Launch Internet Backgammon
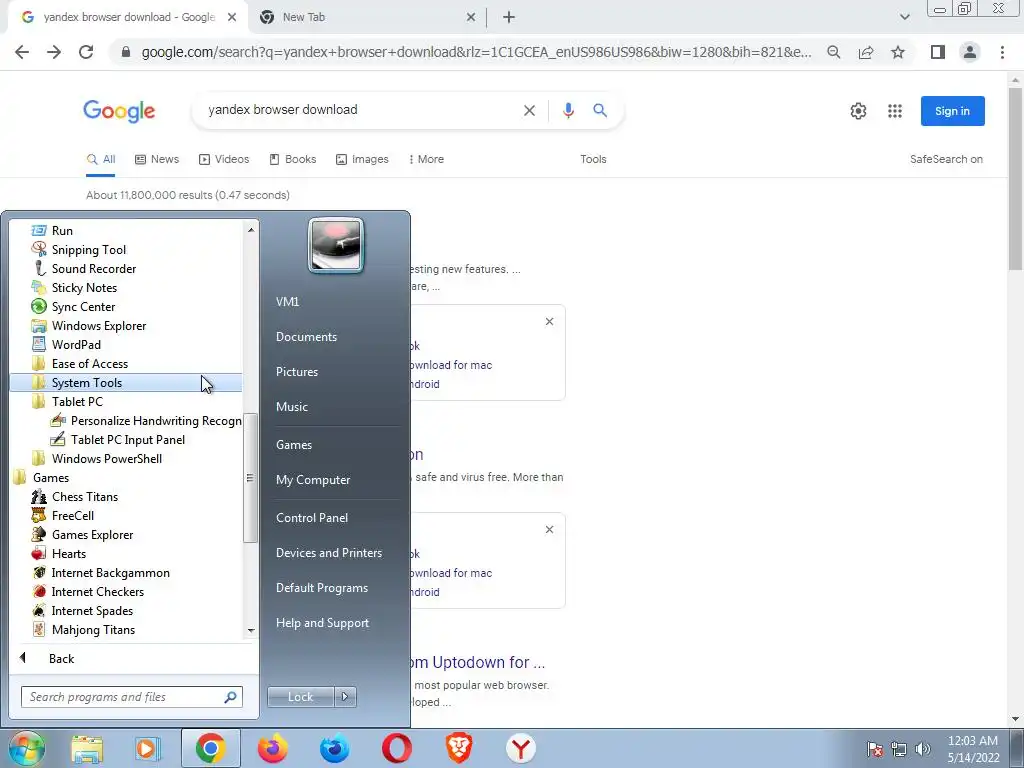Image resolution: width=1024 pixels, height=768 pixels. coord(110,572)
